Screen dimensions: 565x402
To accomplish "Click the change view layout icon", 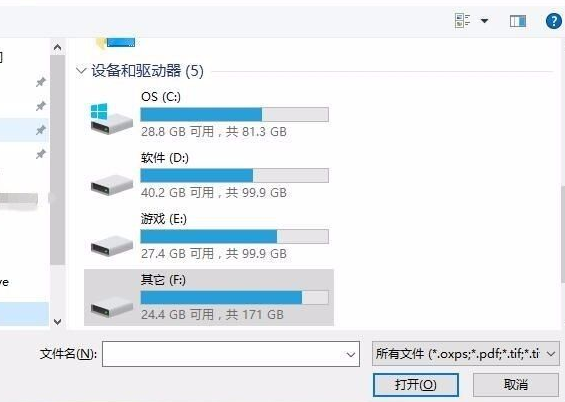I will (x=462, y=21).
